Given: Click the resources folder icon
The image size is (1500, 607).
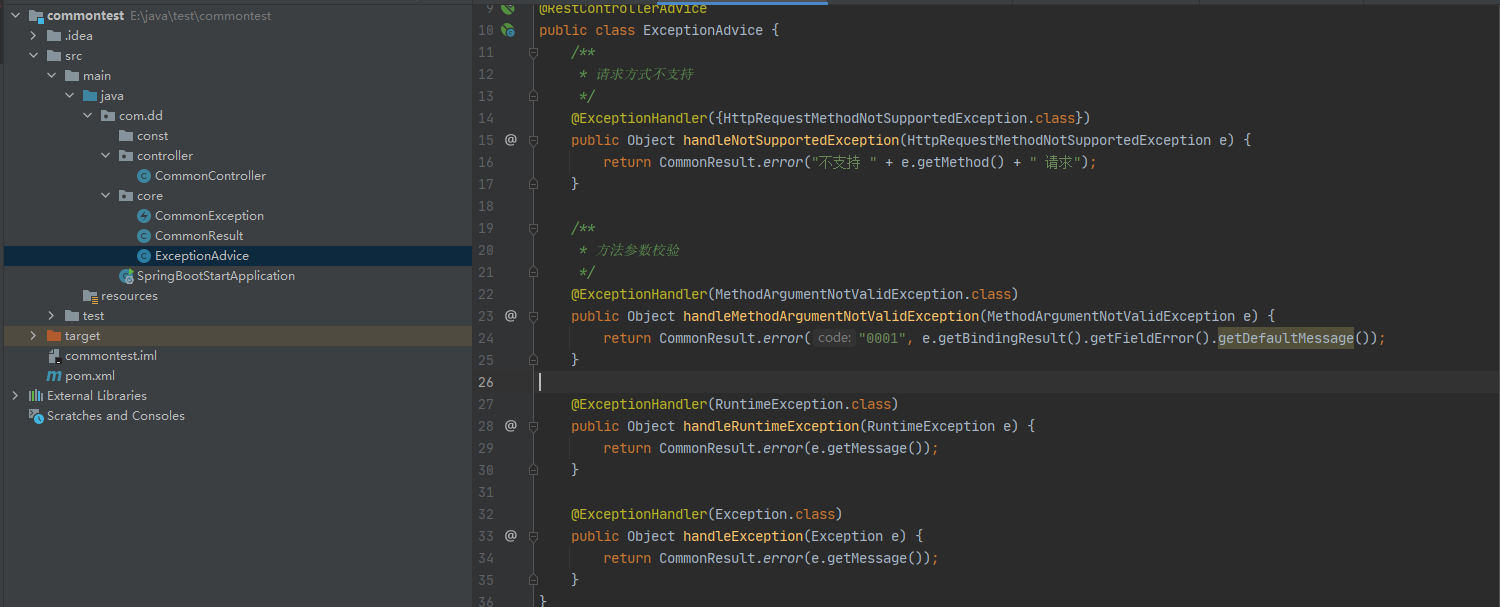Looking at the screenshot, I should click(90, 296).
